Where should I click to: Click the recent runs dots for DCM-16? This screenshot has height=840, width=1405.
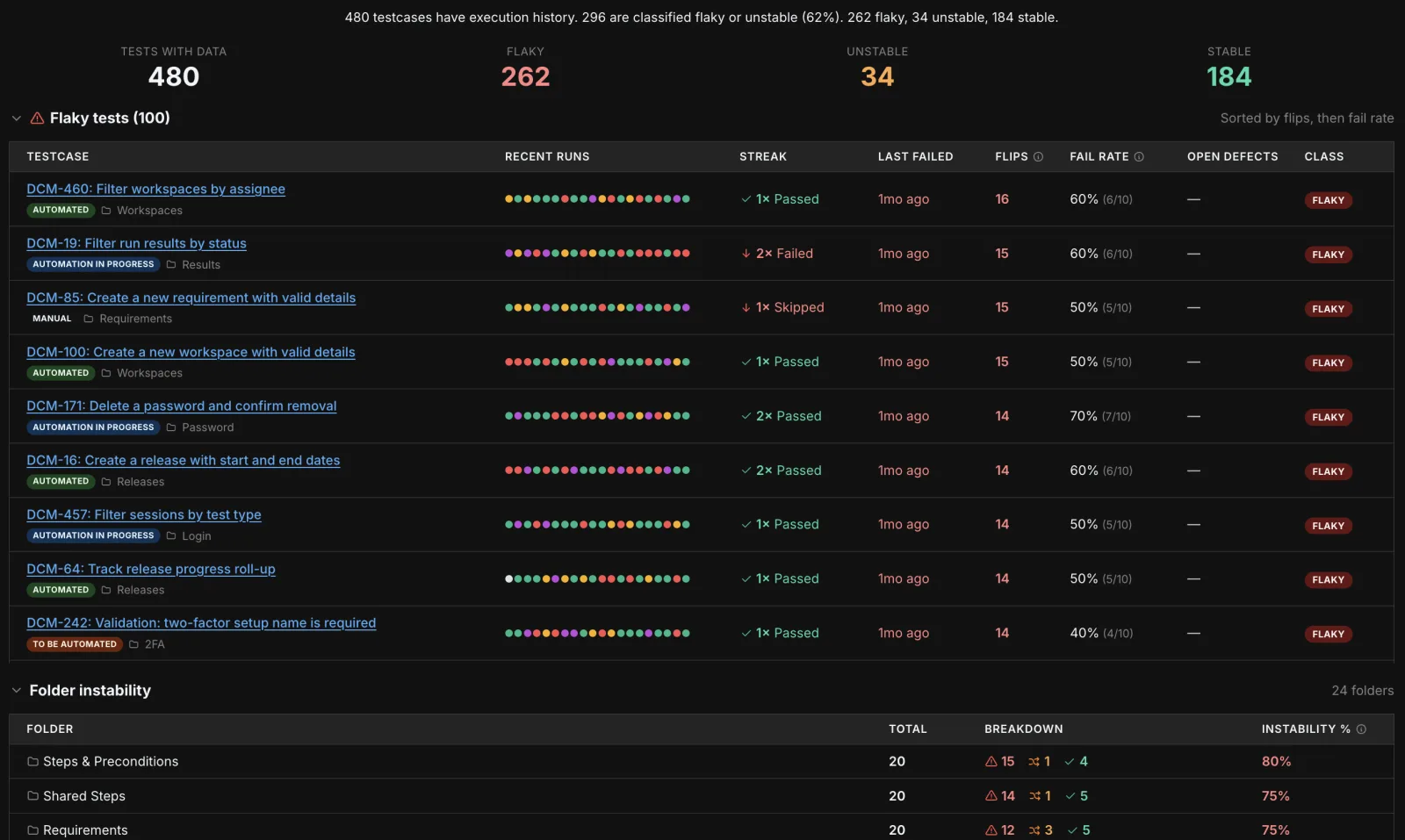click(x=597, y=470)
